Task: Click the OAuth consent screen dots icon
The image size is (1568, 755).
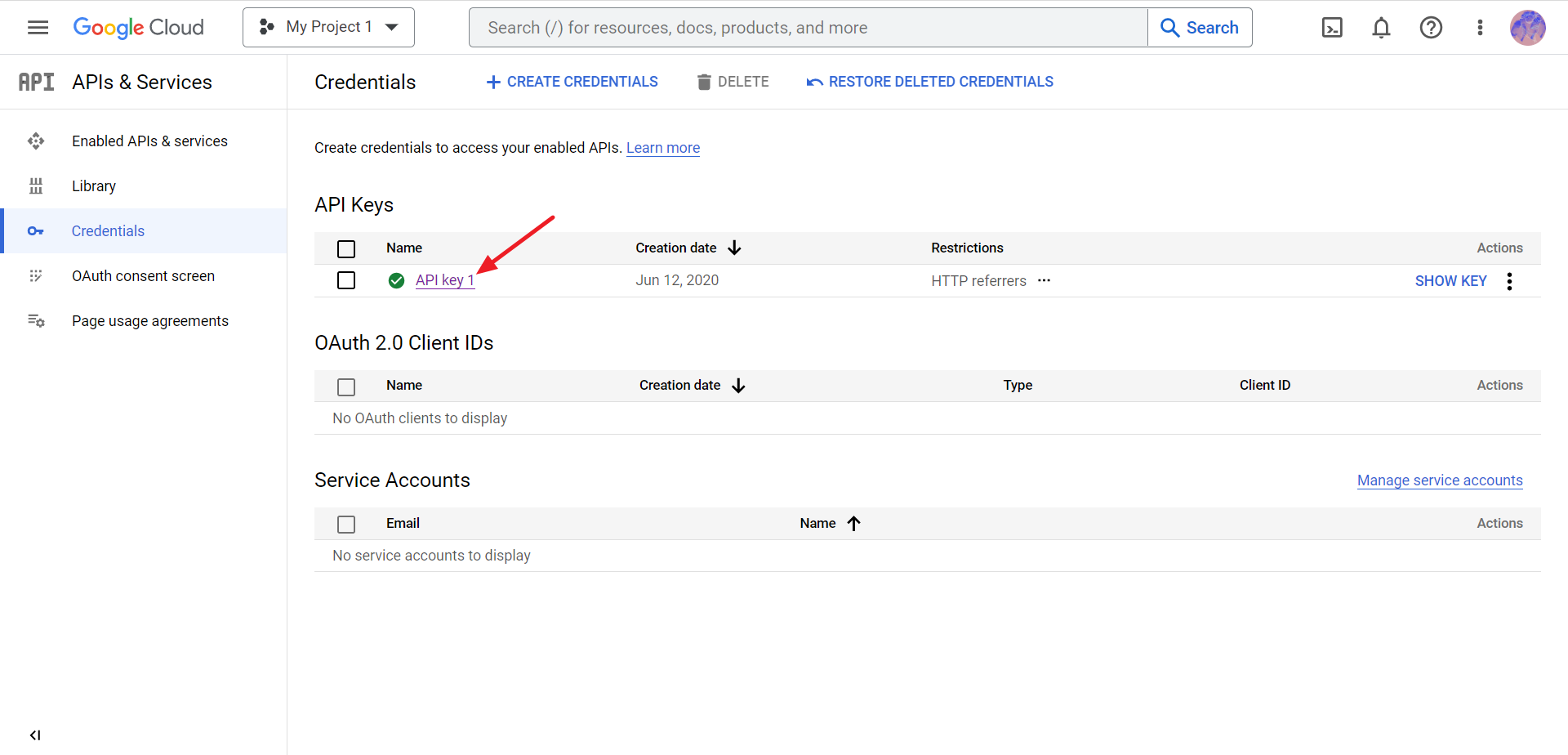Action: tap(36, 276)
